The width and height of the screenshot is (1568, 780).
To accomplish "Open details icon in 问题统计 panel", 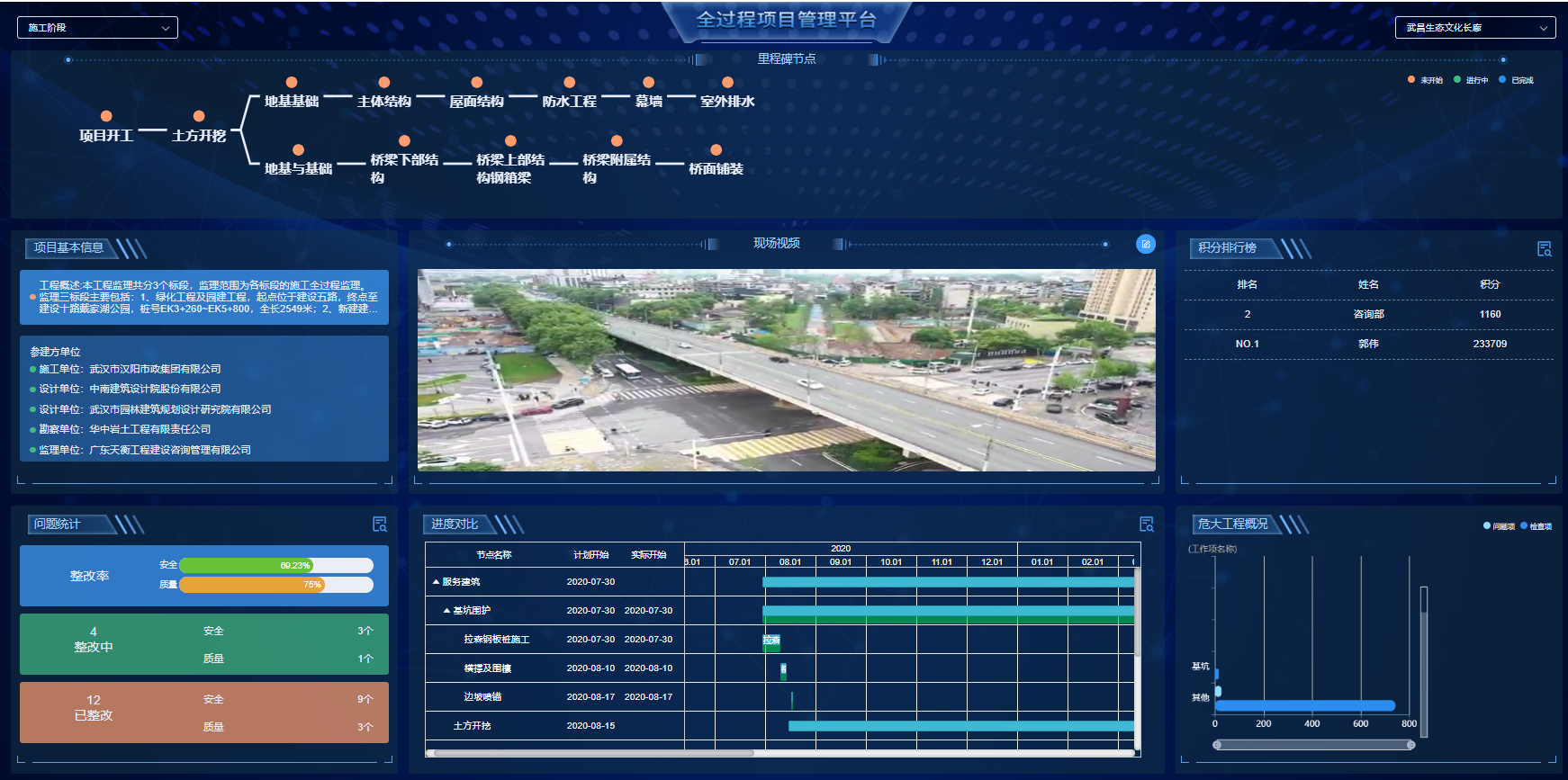I will pos(380,524).
